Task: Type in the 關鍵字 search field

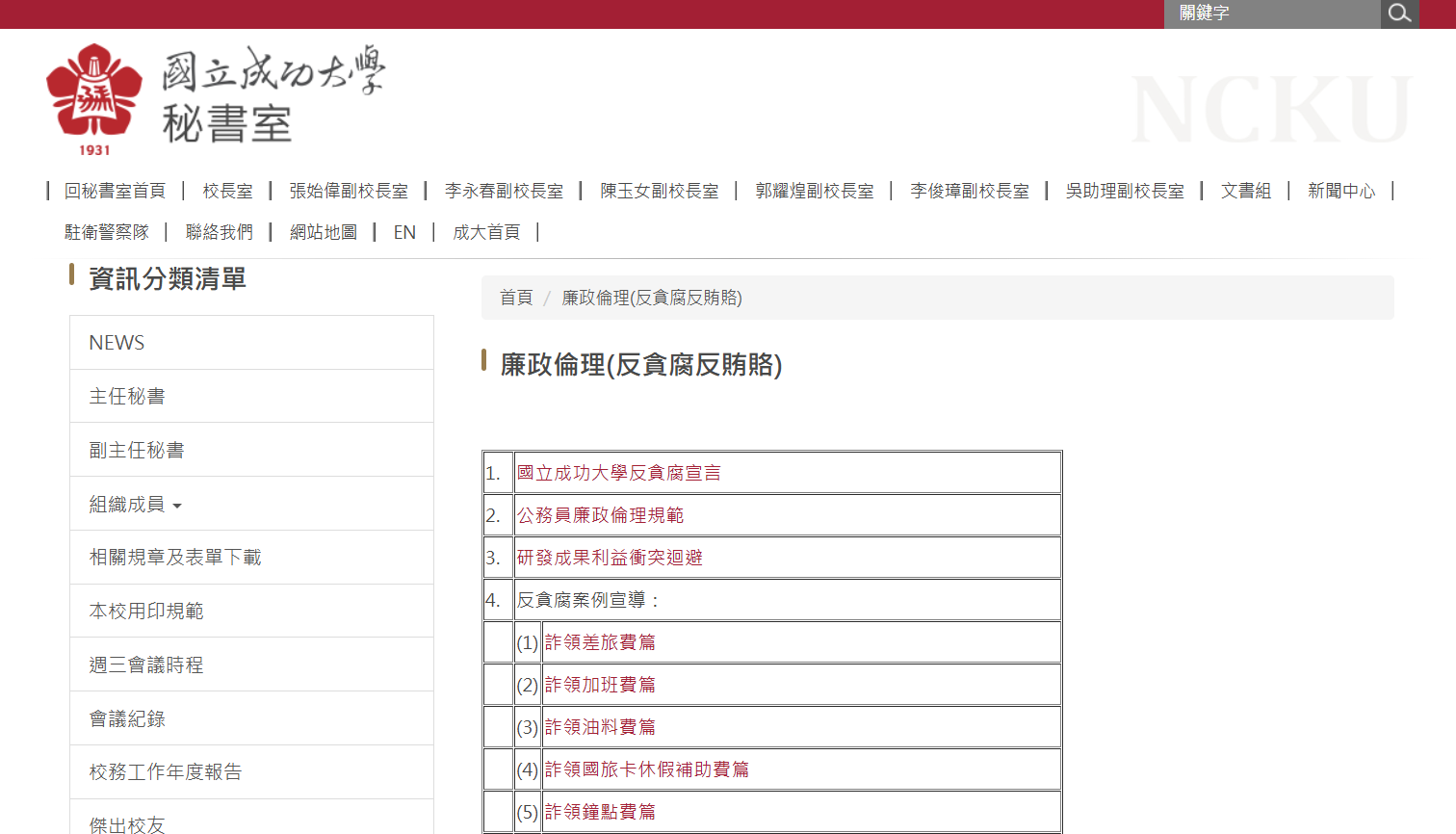Action: 1271,13
